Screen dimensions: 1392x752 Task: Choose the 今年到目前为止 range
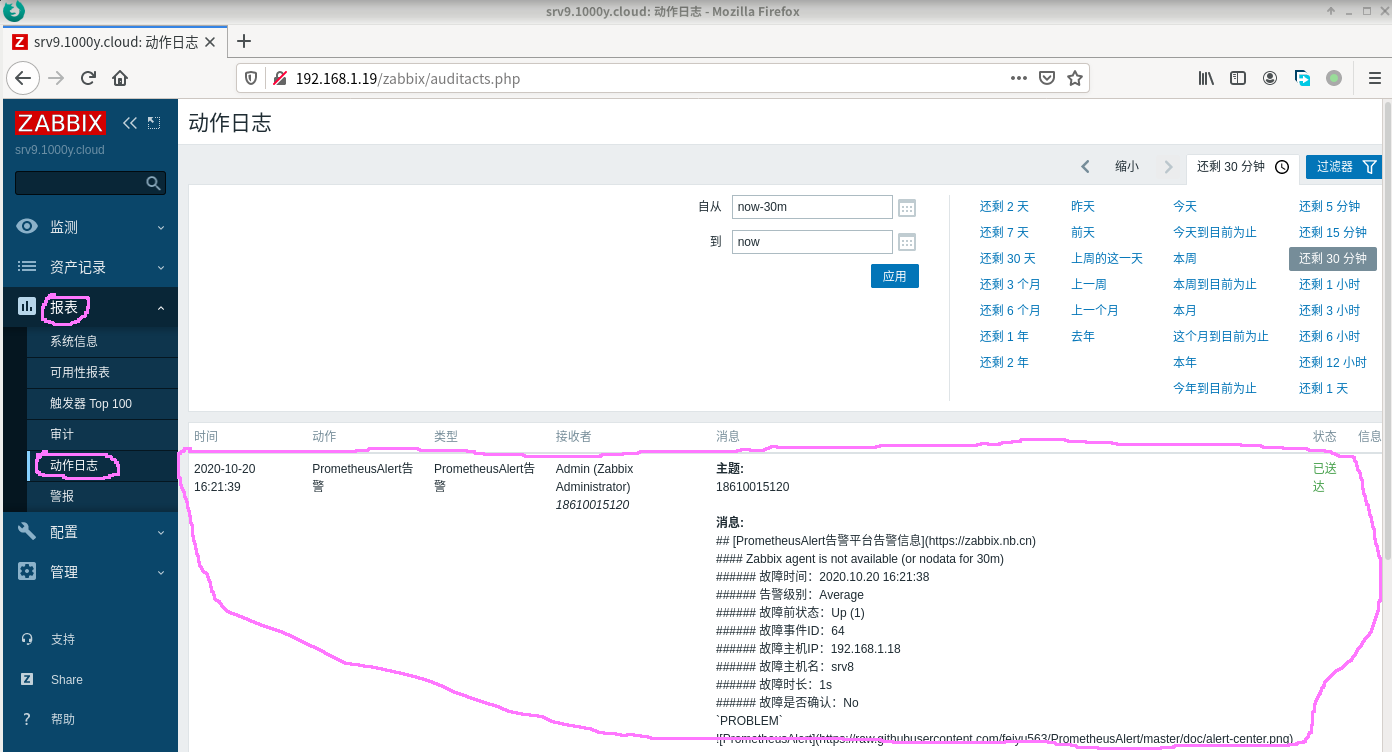[x=1215, y=388]
